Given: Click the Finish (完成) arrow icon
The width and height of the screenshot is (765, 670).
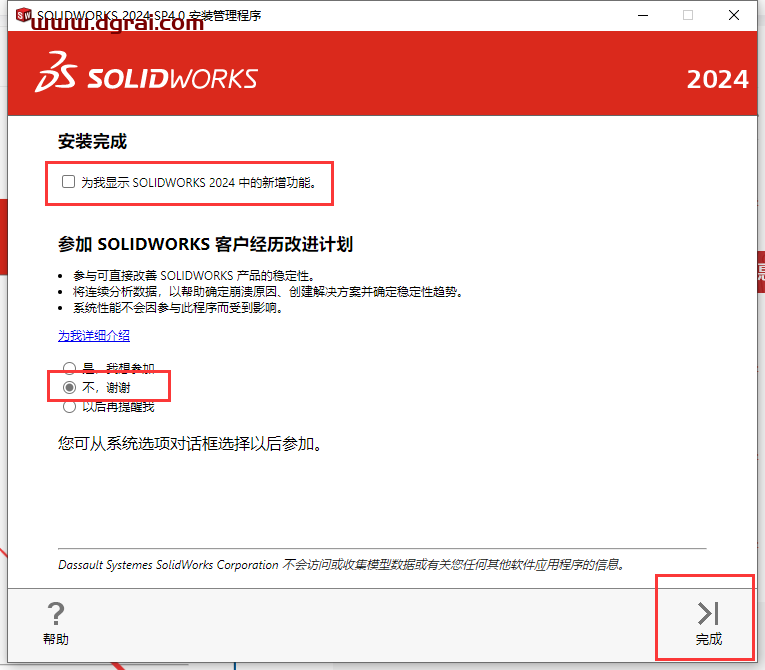Looking at the screenshot, I should 708,613.
